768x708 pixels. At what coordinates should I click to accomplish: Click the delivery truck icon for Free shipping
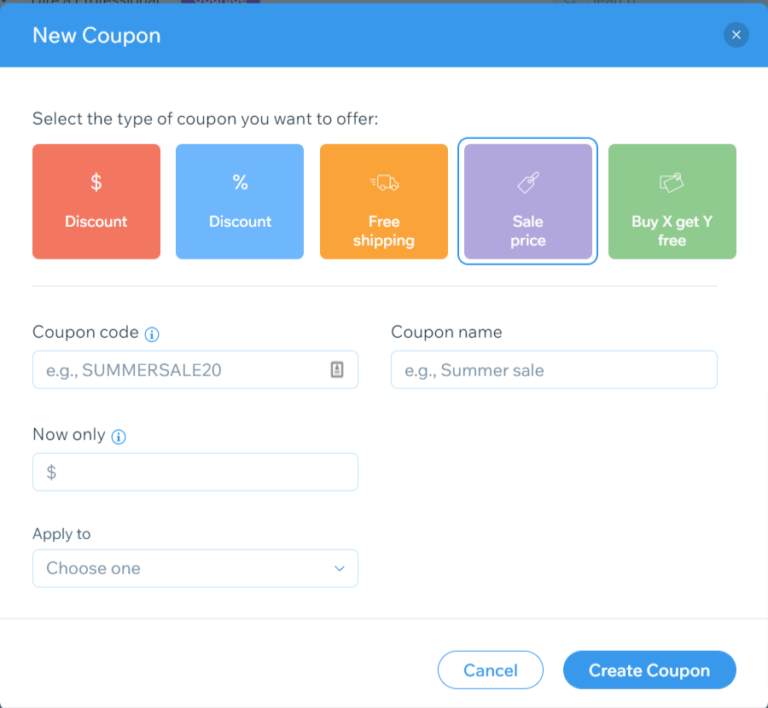click(384, 182)
